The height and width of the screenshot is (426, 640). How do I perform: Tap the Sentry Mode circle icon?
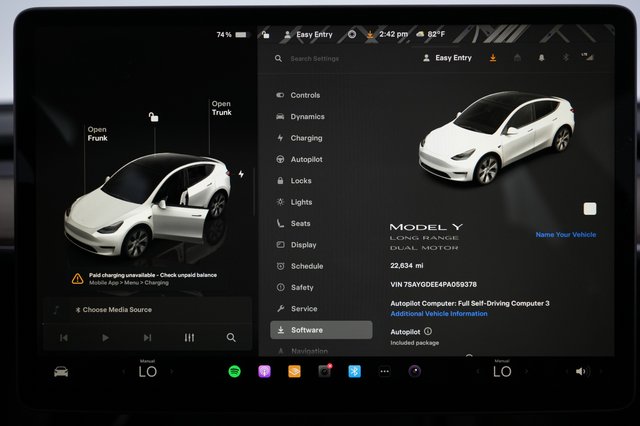pyautogui.click(x=352, y=34)
